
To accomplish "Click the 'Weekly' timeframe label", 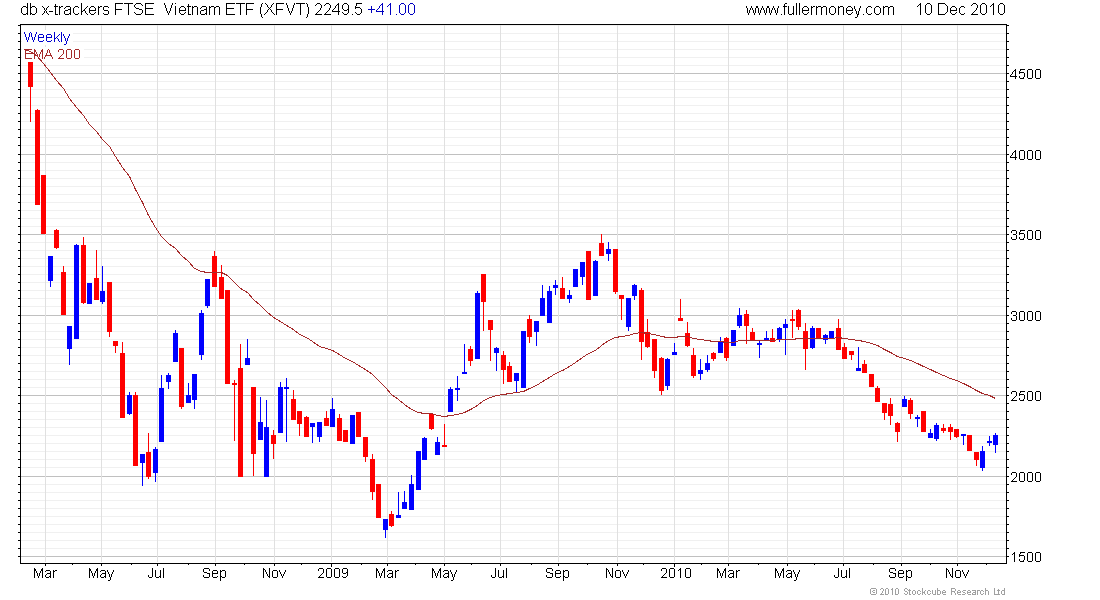I will (47, 37).
